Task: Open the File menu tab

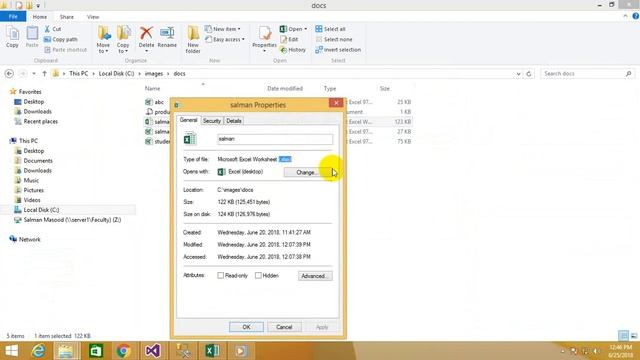Action: (13, 17)
